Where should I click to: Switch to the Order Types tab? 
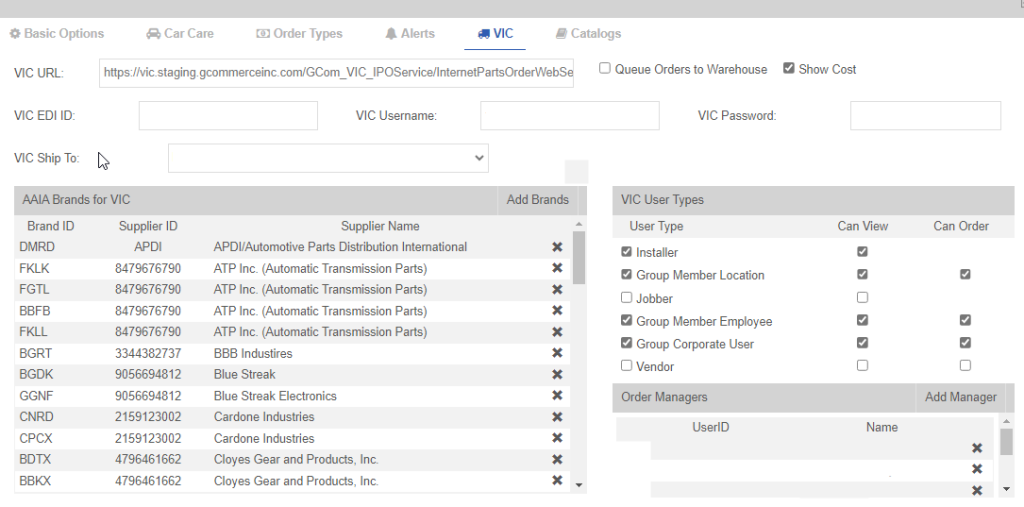tap(299, 34)
